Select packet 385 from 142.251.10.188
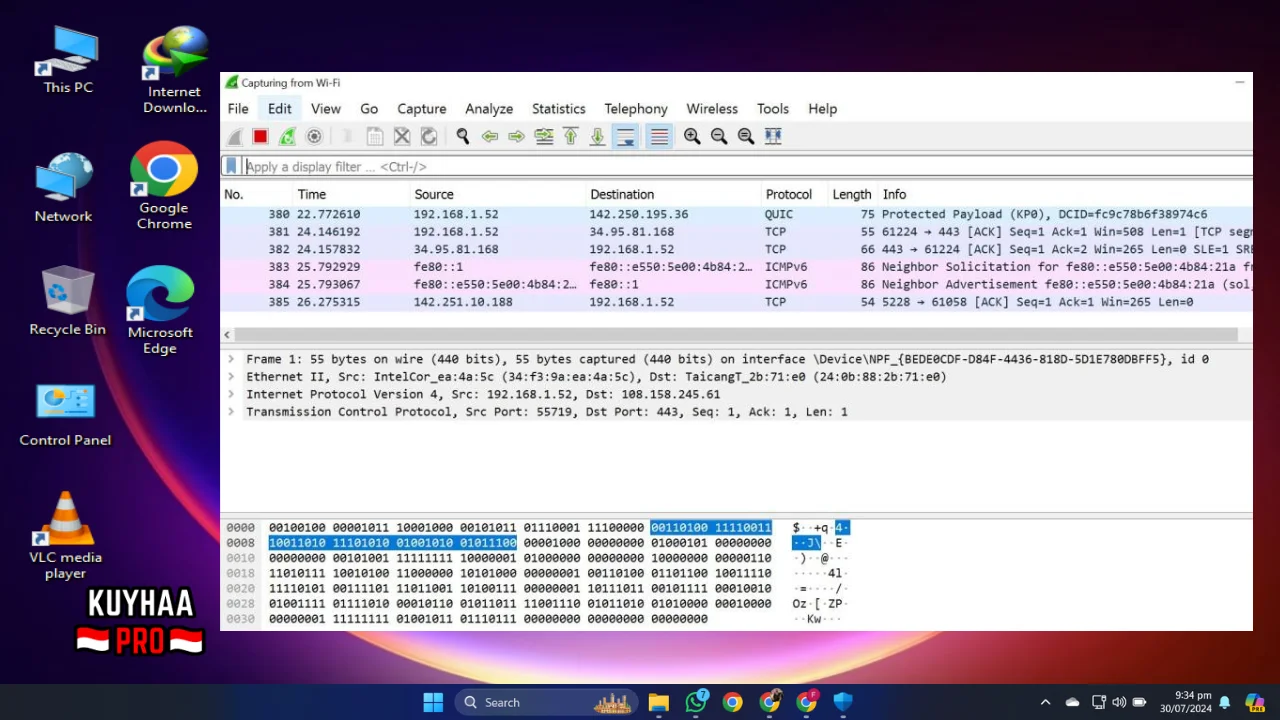 pyautogui.click(x=736, y=302)
